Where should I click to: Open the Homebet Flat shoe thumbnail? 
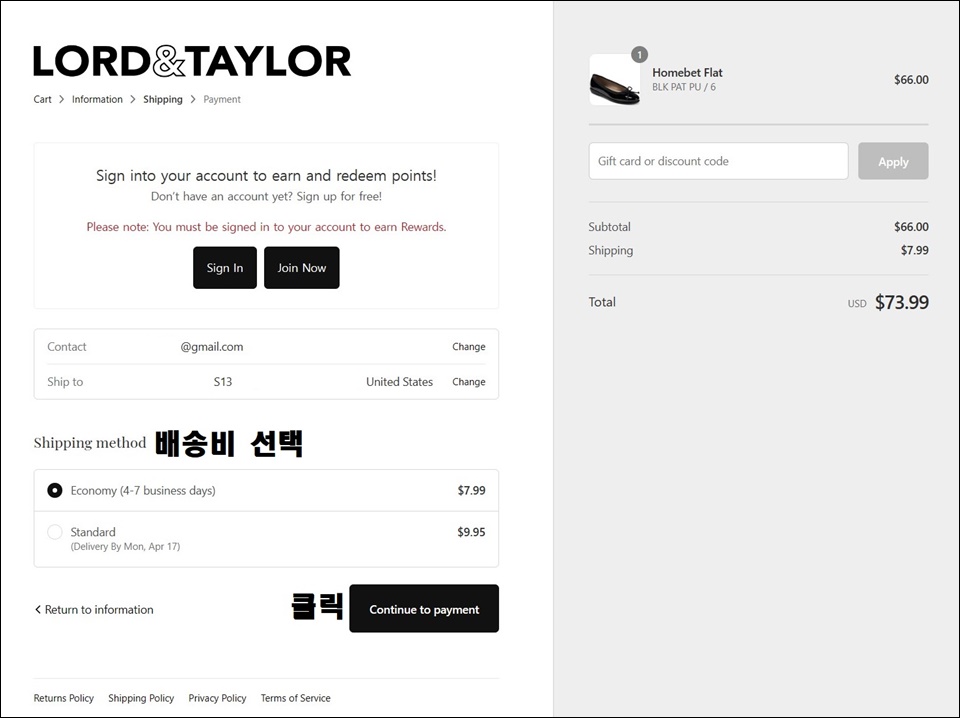pos(615,80)
